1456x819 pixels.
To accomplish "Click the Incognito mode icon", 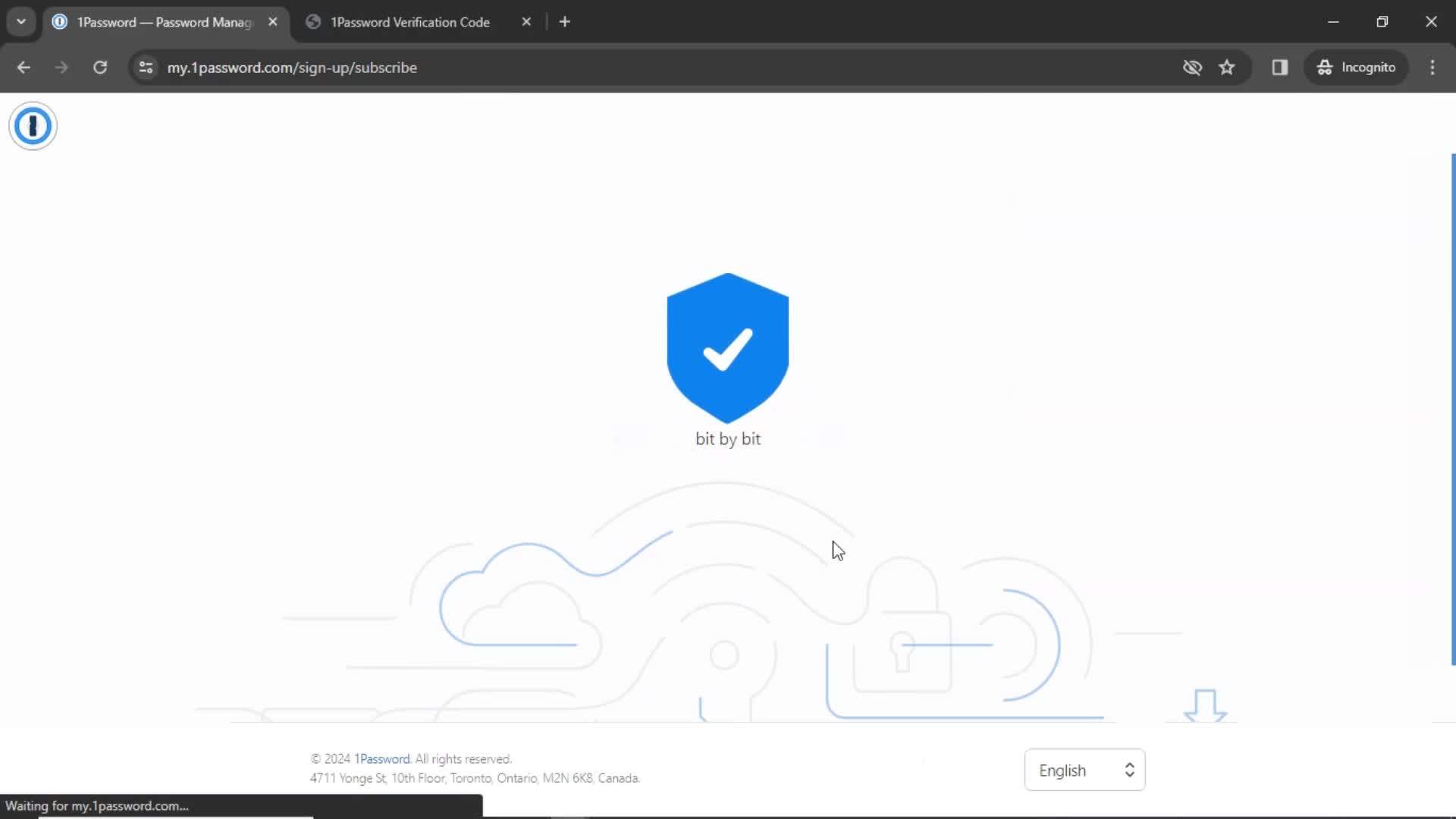I will click(x=1324, y=67).
